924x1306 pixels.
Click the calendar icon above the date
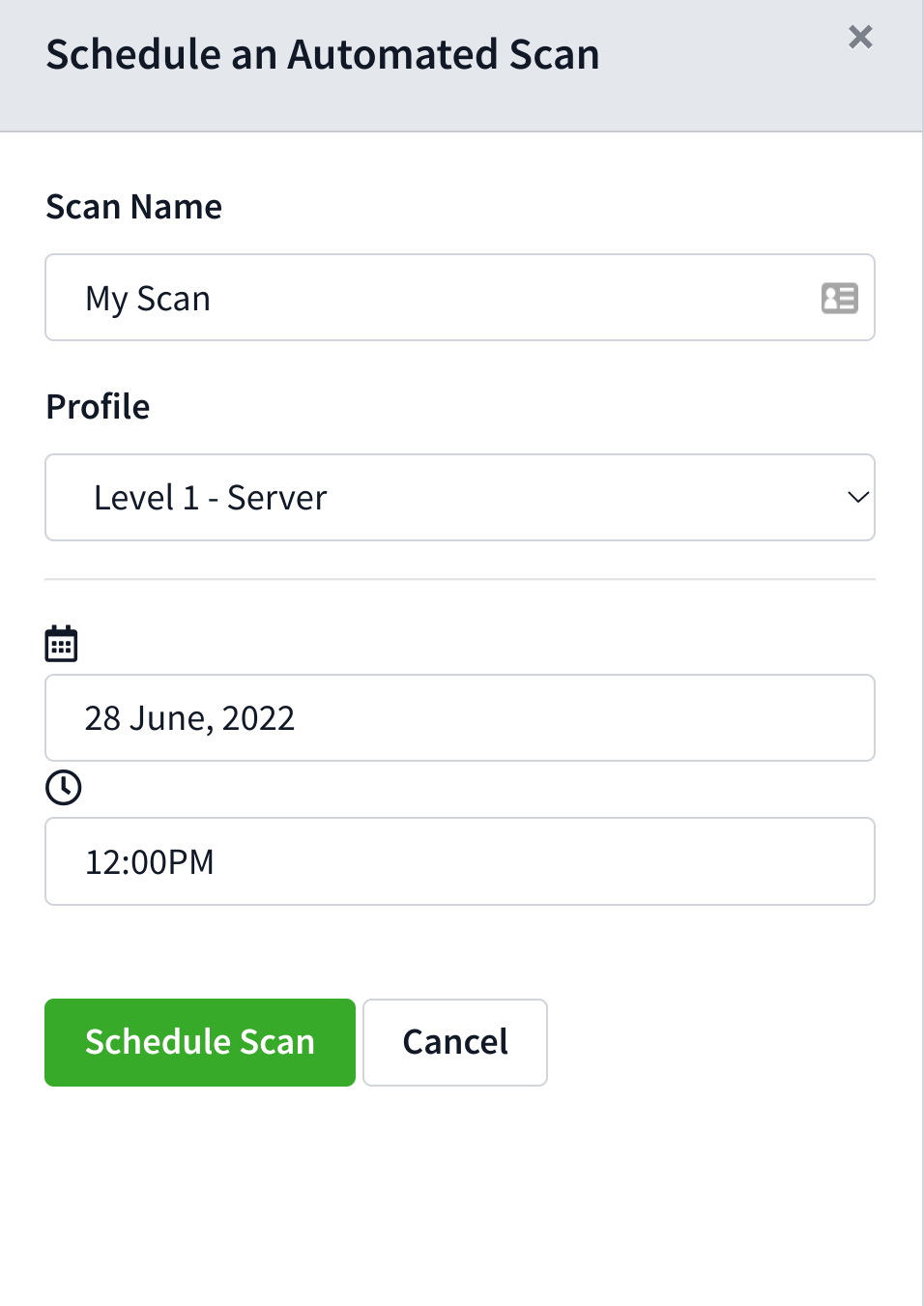(62, 644)
